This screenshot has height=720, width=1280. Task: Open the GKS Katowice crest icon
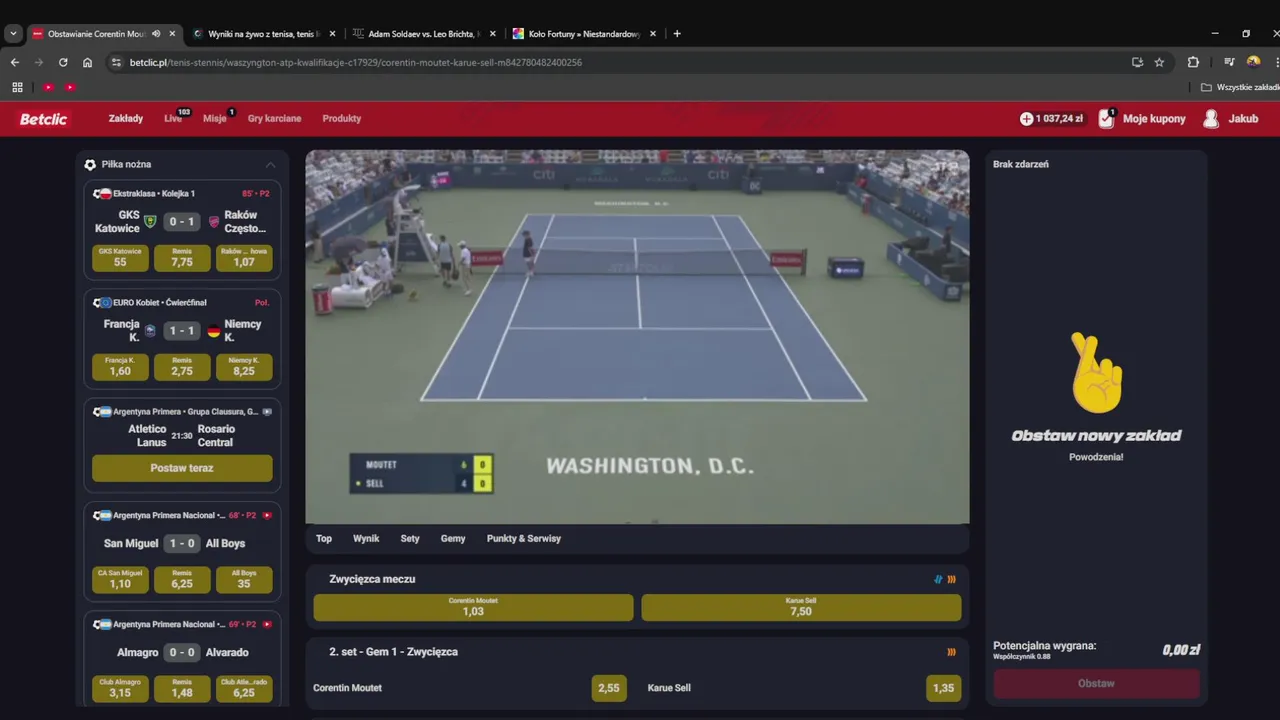(151, 221)
